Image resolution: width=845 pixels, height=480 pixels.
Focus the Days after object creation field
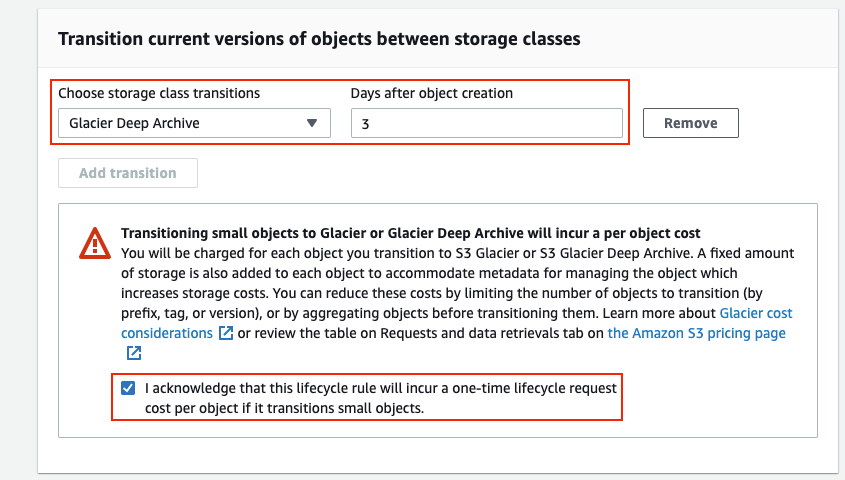pyautogui.click(x=486, y=123)
